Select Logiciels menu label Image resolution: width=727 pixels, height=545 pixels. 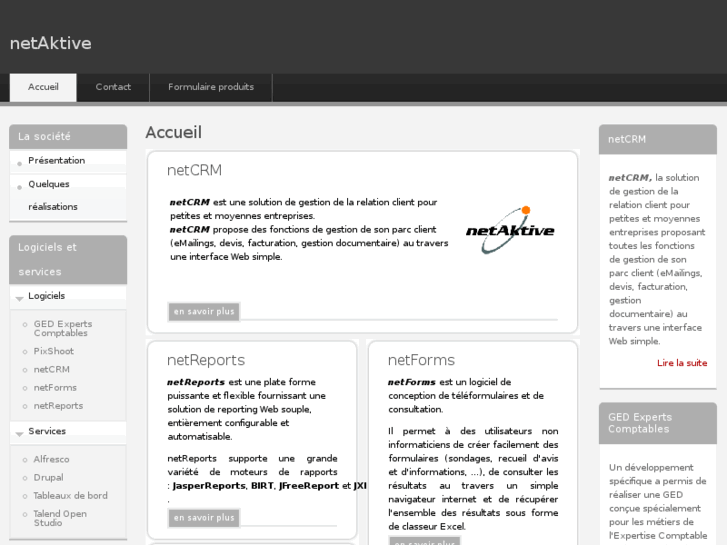(46, 296)
